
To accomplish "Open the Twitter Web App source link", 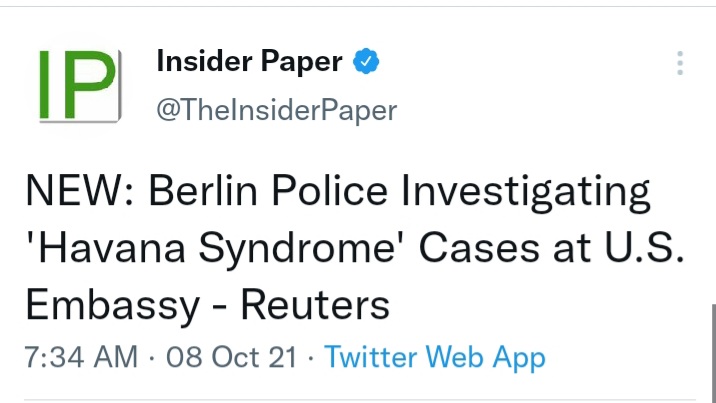I will 435,357.
